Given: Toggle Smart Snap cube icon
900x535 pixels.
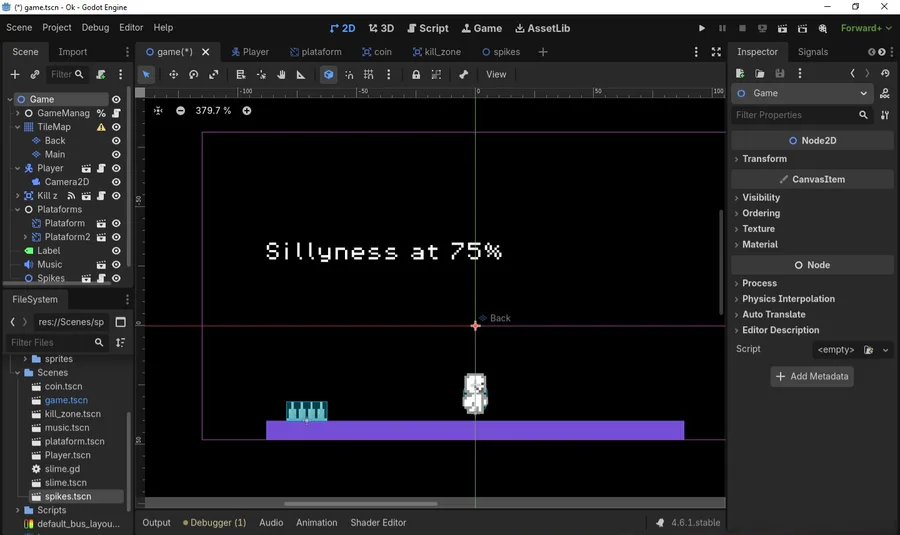Looking at the screenshot, I should coord(328,75).
